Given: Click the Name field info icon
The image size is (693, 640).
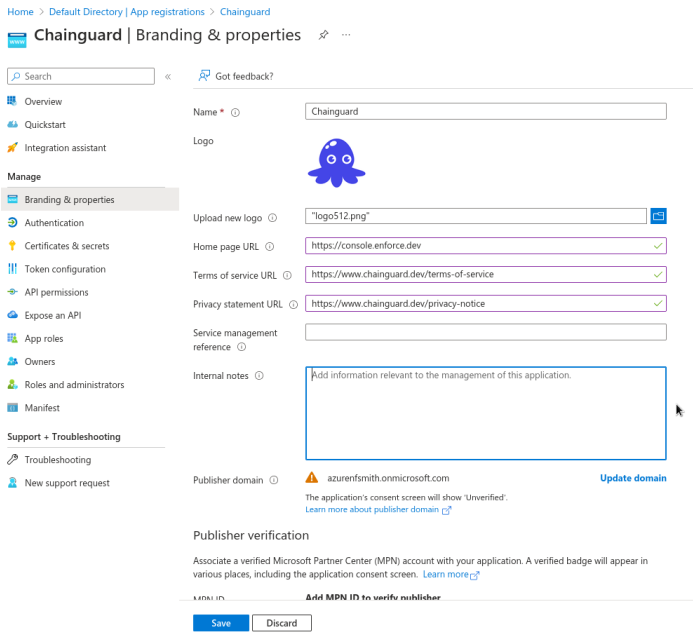Looking at the screenshot, I should [x=236, y=113].
